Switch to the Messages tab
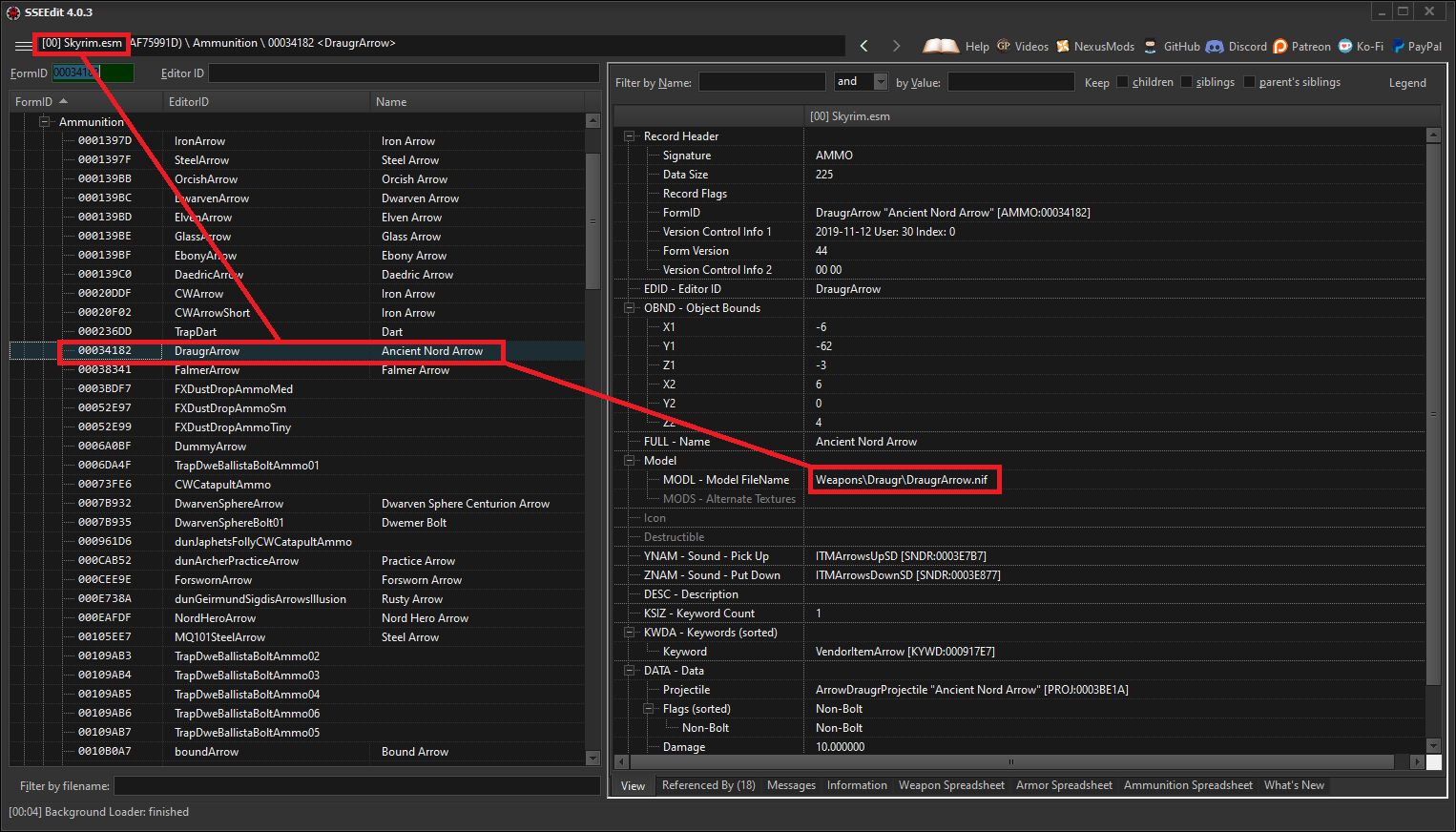Image resolution: width=1456 pixels, height=832 pixels. 791,785
